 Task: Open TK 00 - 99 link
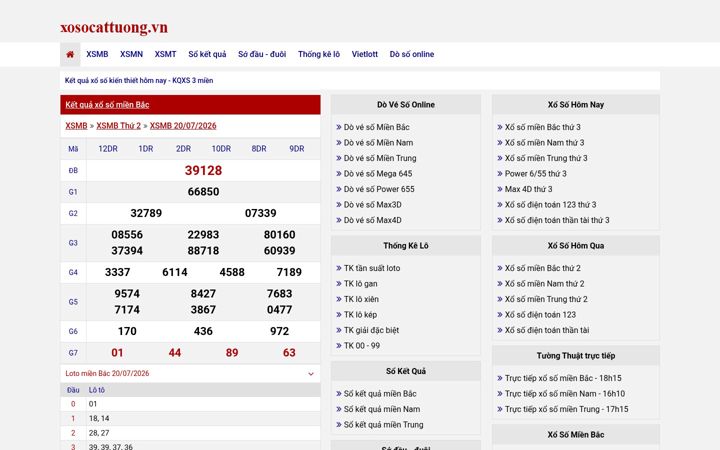pyautogui.click(x=362, y=346)
